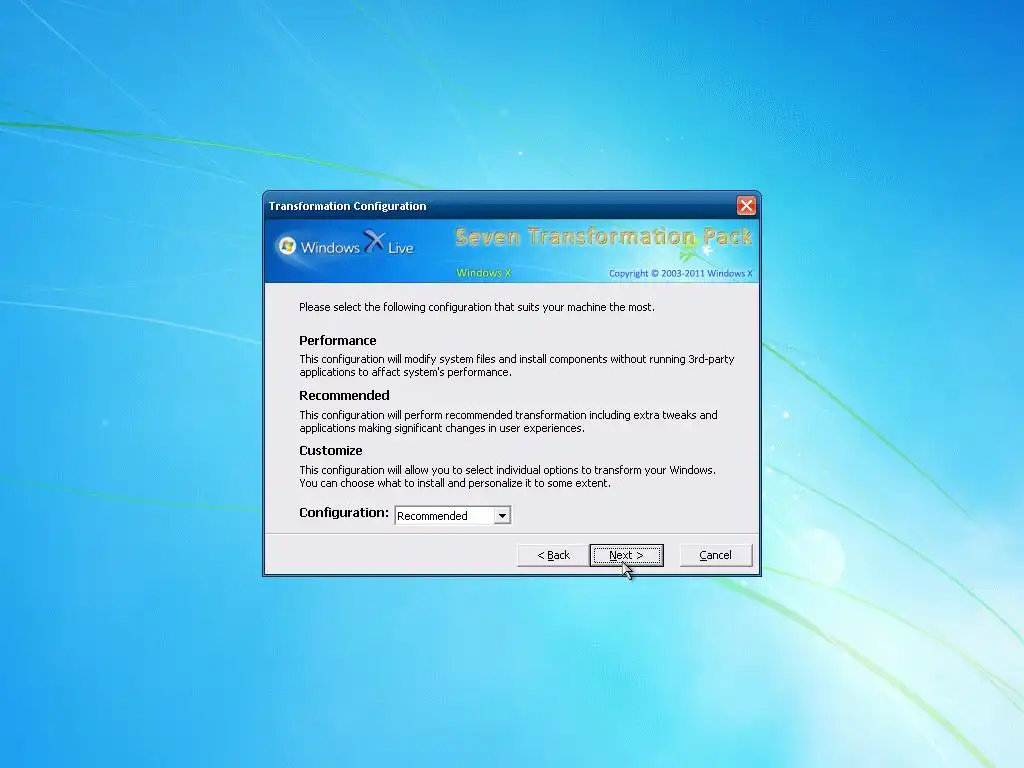Click the Performance heading
Screen dimensions: 1024x768
pyautogui.click(x=338, y=340)
